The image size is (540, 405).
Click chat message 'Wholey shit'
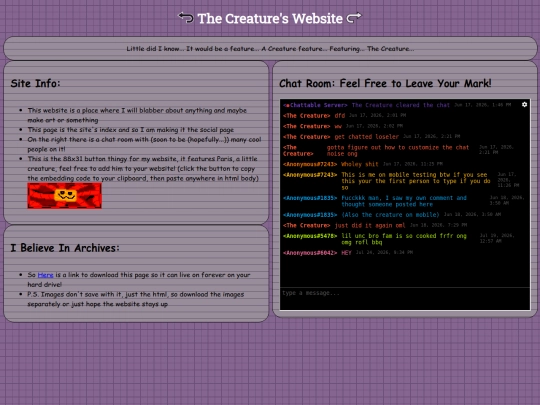click(x=360, y=164)
